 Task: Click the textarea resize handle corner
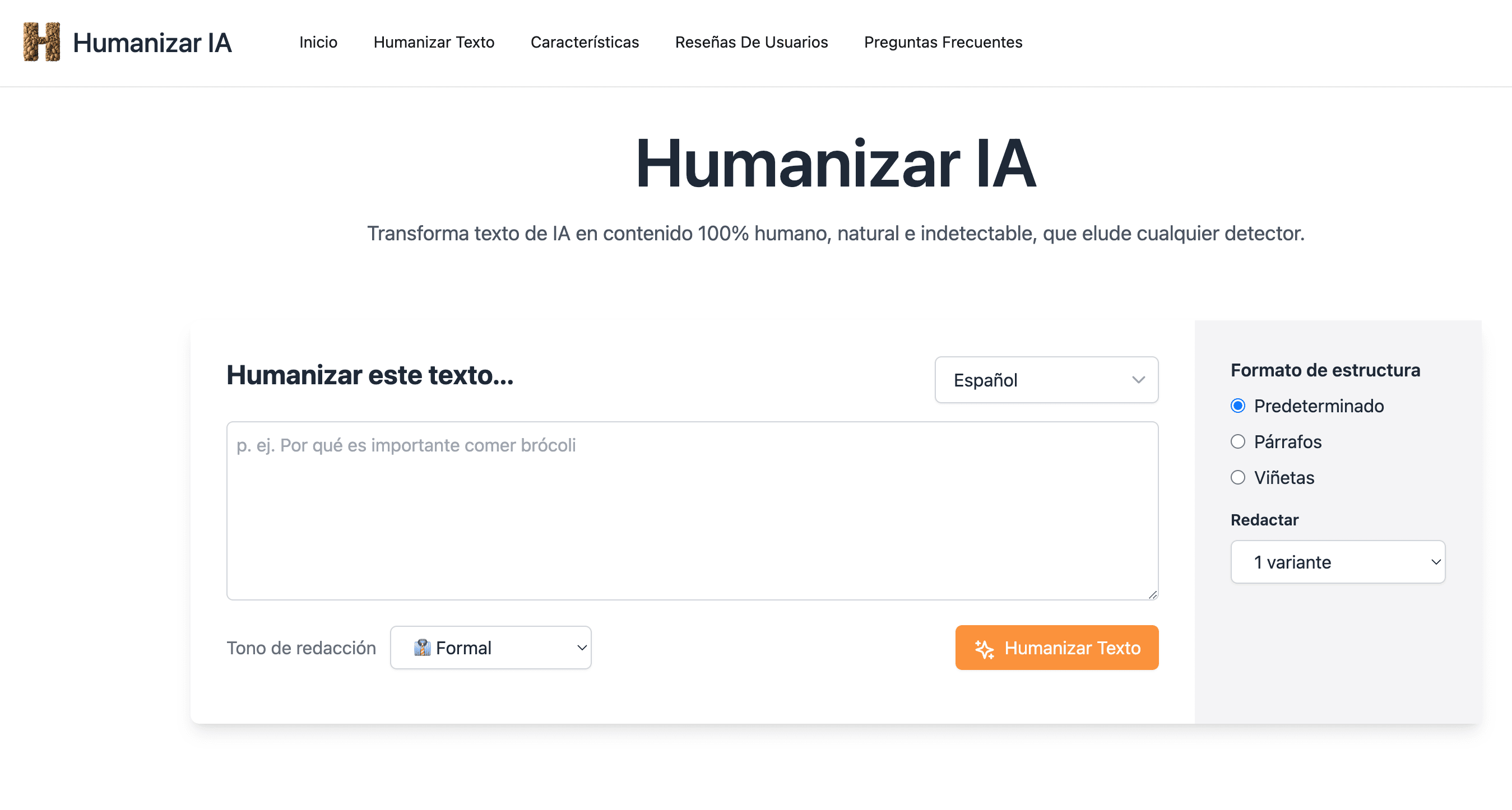1152,594
